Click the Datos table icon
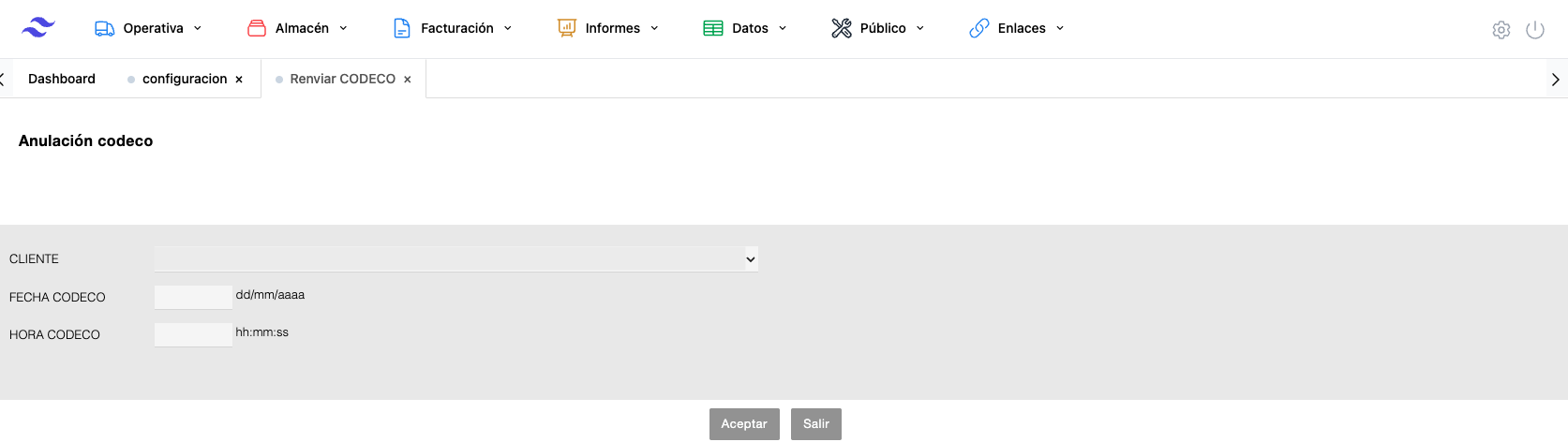 coord(713,28)
